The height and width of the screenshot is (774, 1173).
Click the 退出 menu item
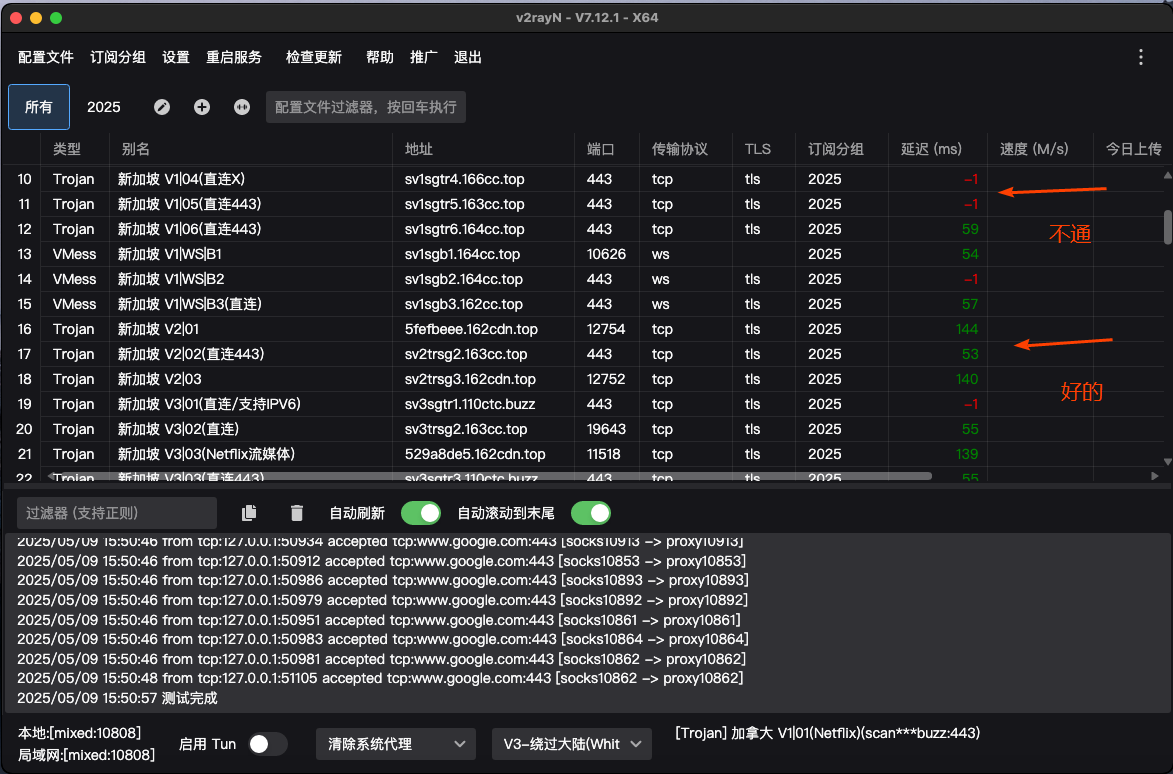click(468, 58)
